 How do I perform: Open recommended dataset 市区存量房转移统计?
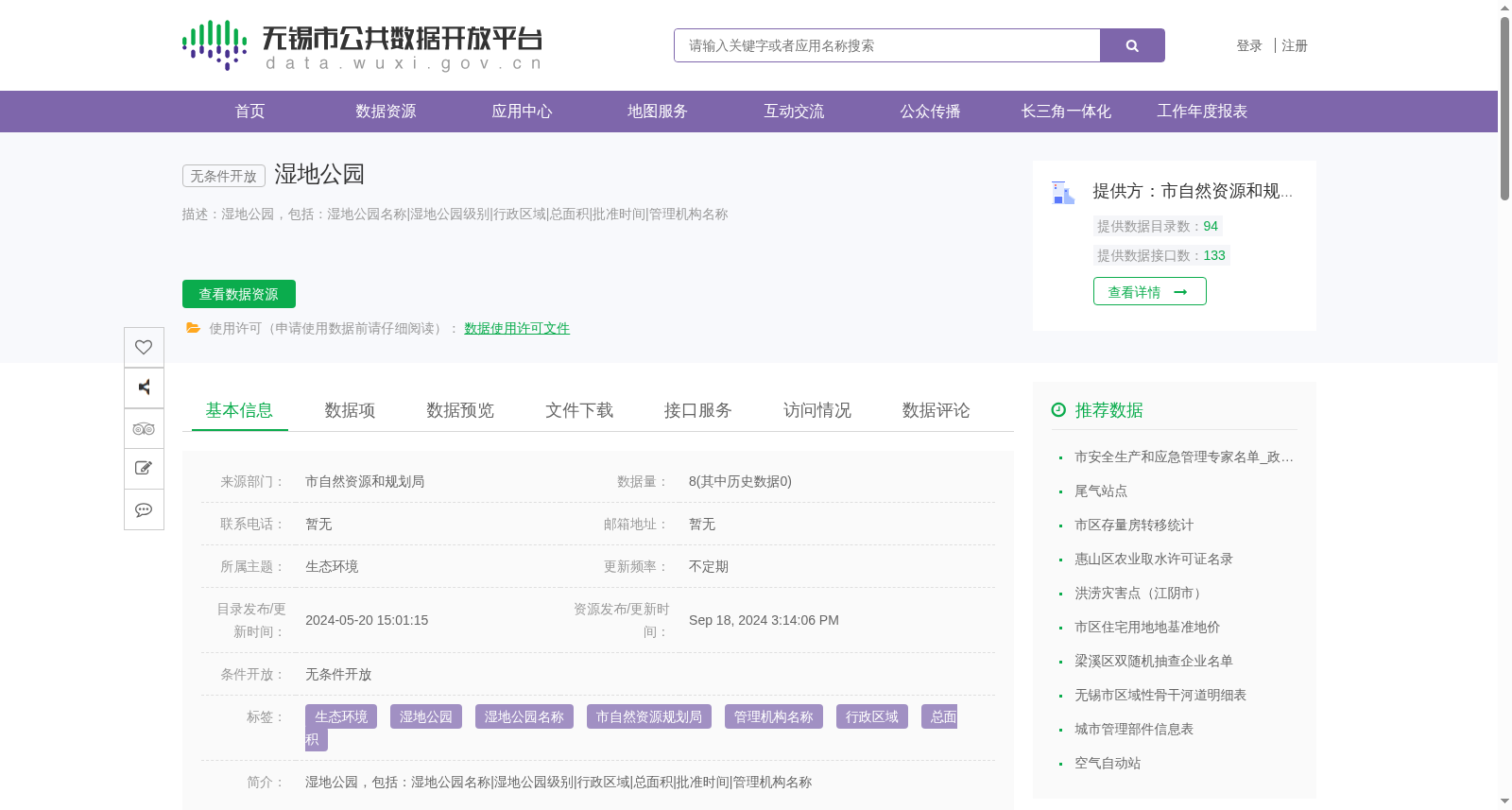1134,525
